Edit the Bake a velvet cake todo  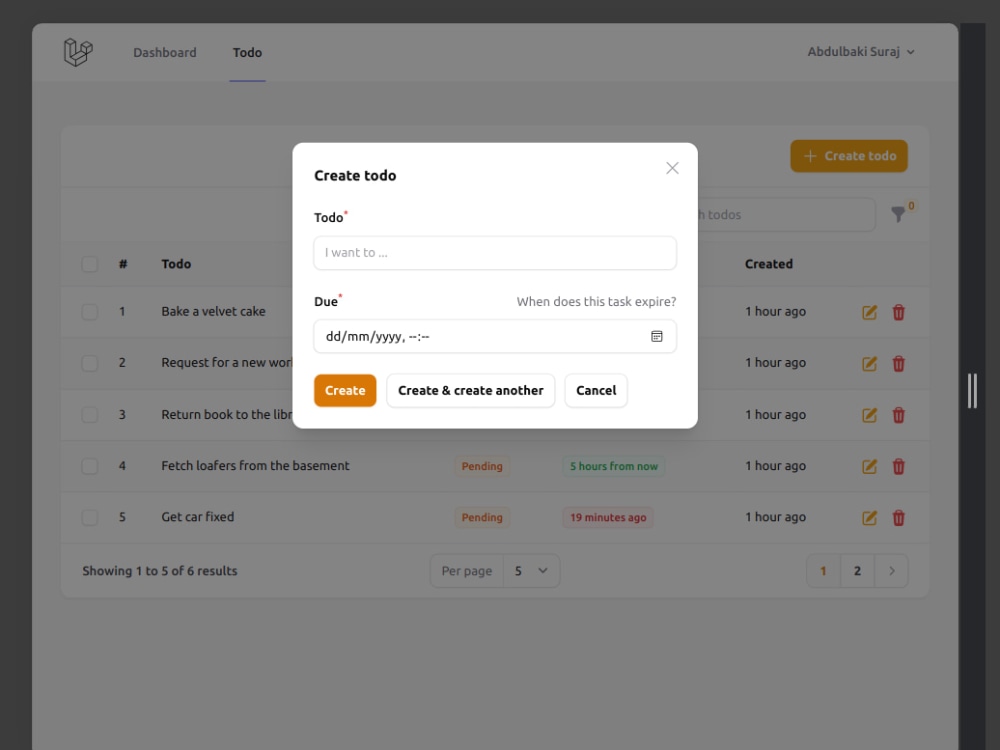click(869, 312)
